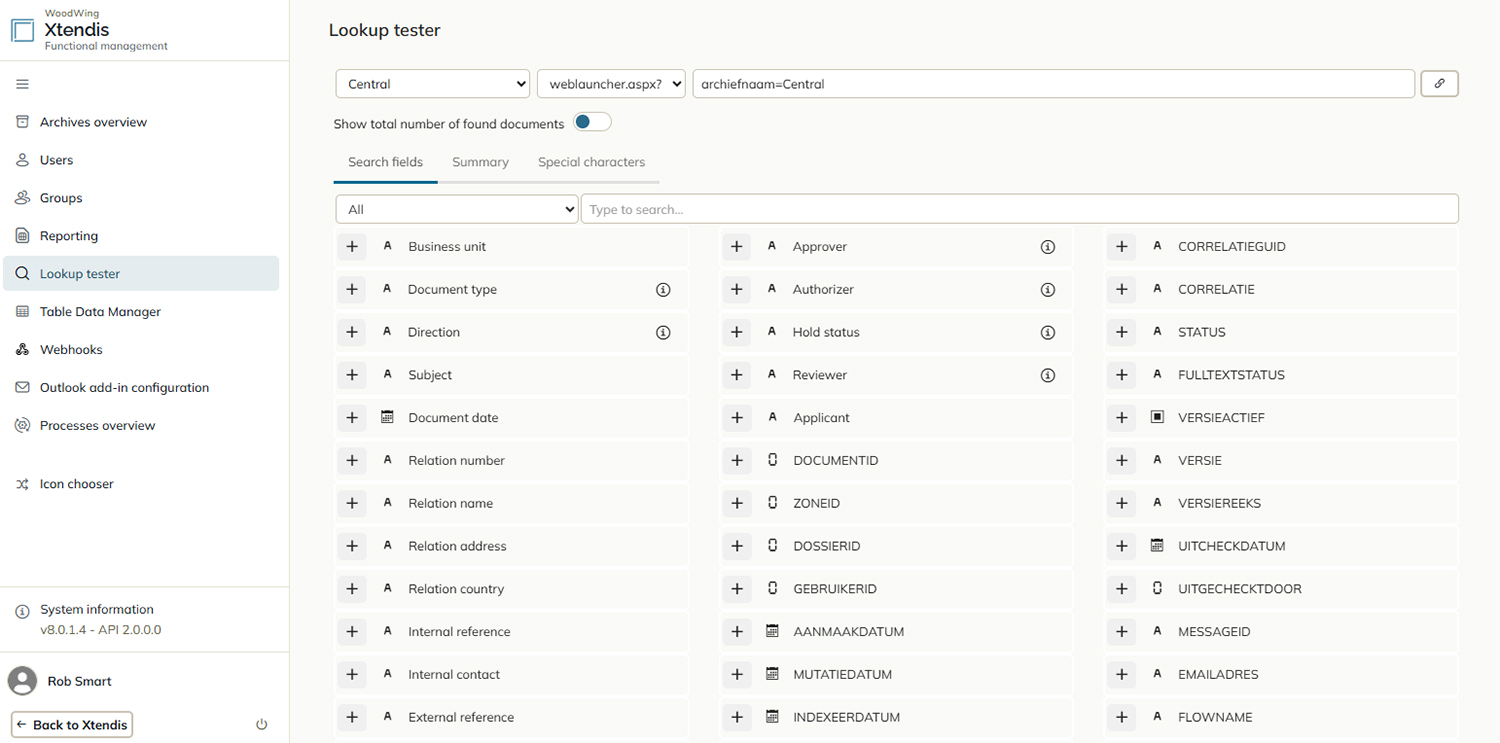This screenshot has height=743, width=1500.
Task: Open Outlook add-in configuration
Action: (x=140, y=388)
